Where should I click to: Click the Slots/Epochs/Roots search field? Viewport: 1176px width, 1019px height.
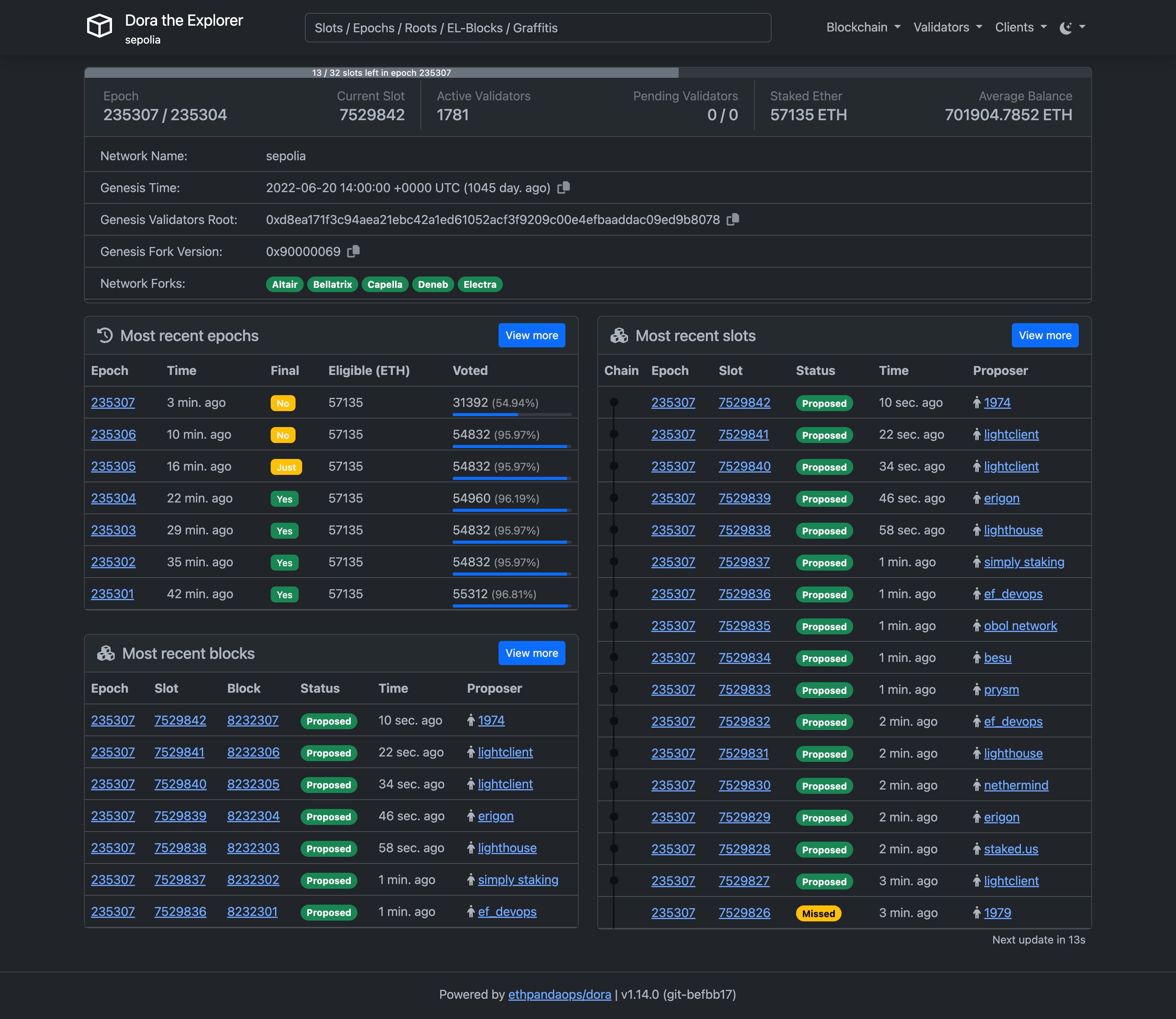[x=538, y=28]
